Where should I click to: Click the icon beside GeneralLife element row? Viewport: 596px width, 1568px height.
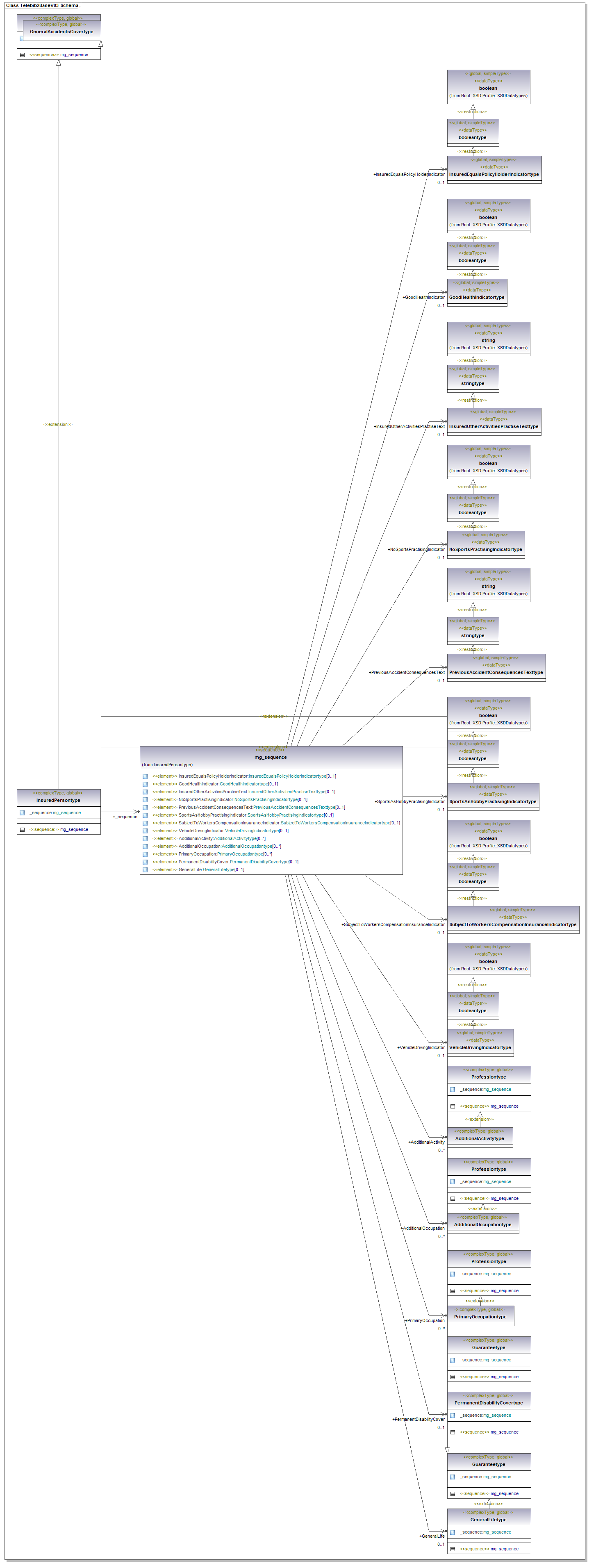tap(145, 870)
